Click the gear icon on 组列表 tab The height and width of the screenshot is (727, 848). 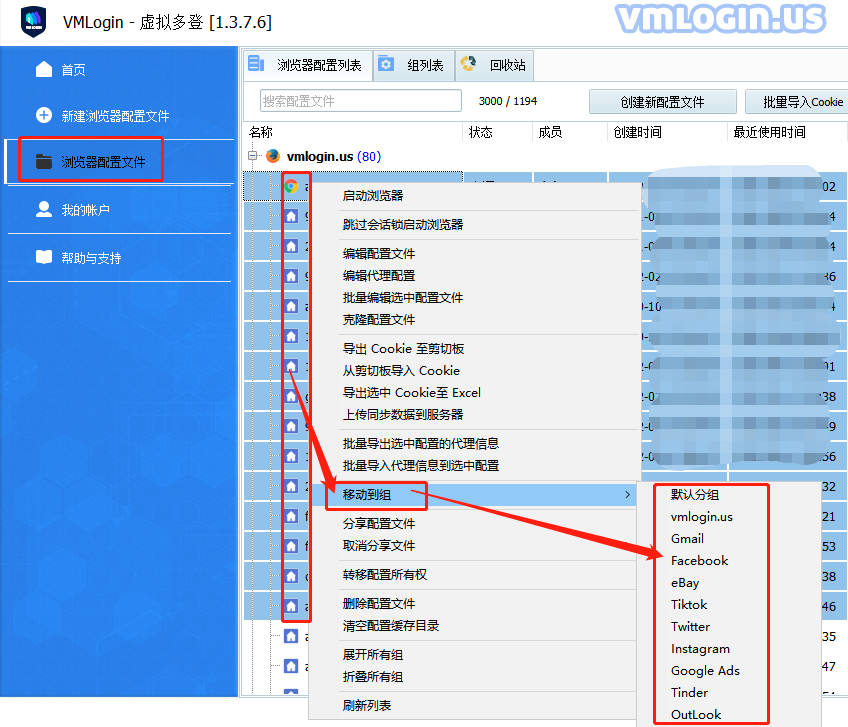386,64
